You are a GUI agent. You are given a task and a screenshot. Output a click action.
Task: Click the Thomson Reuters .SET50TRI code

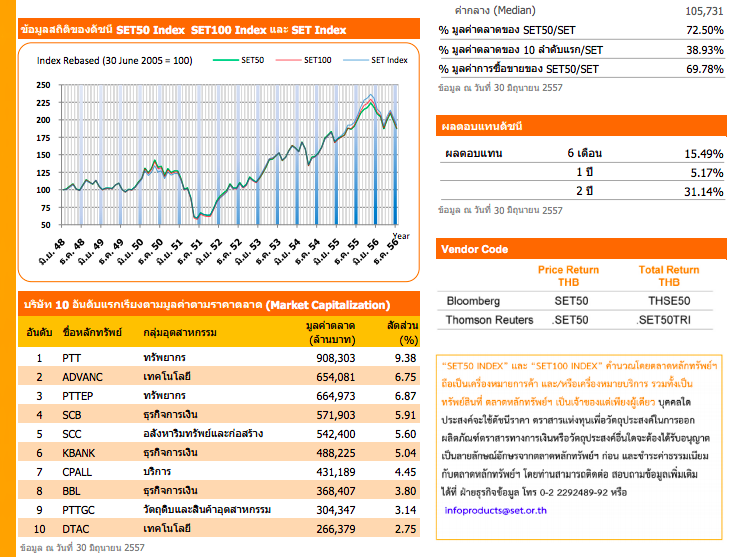(663, 320)
